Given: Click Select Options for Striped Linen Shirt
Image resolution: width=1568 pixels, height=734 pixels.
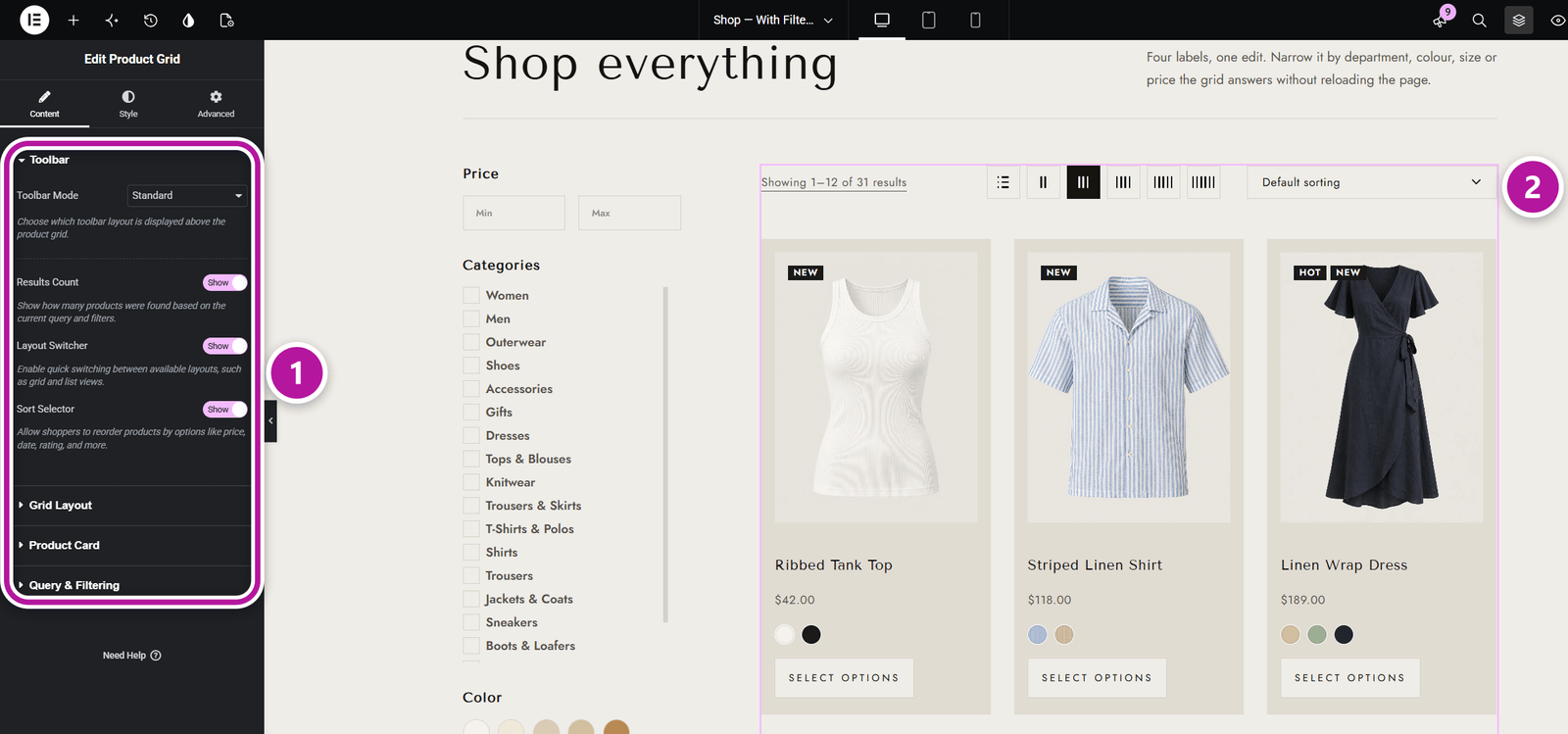Looking at the screenshot, I should click(x=1097, y=678).
